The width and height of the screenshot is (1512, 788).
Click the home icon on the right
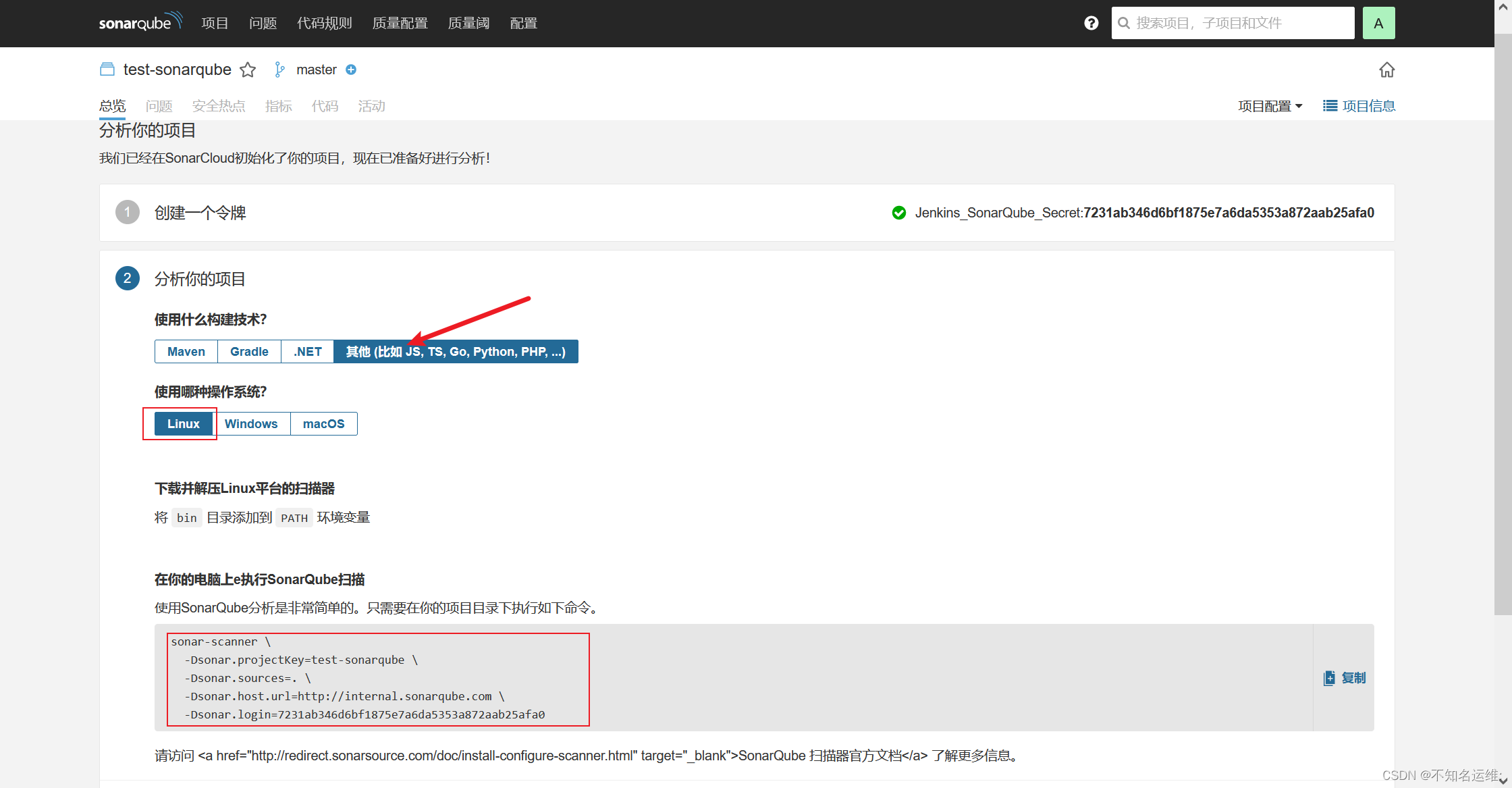click(x=1387, y=70)
